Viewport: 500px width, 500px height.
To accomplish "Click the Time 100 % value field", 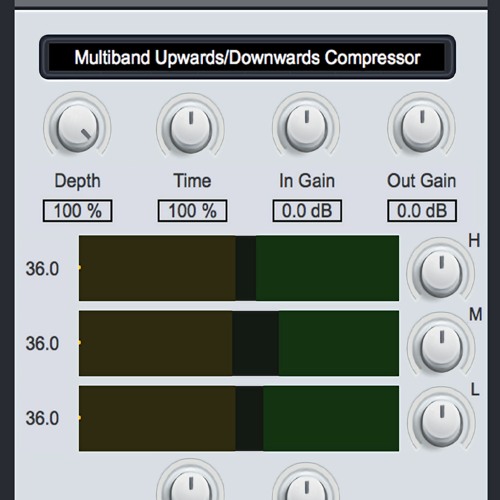I will (192, 211).
